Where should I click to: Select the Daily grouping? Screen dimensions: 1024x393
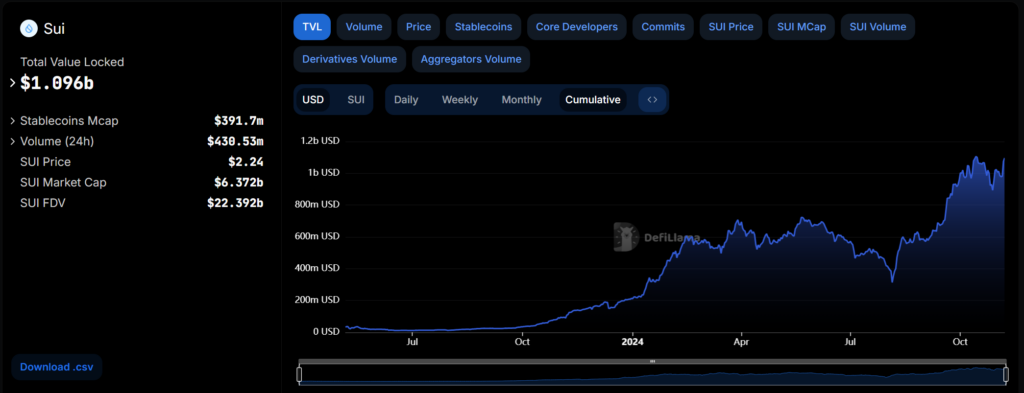coord(406,100)
